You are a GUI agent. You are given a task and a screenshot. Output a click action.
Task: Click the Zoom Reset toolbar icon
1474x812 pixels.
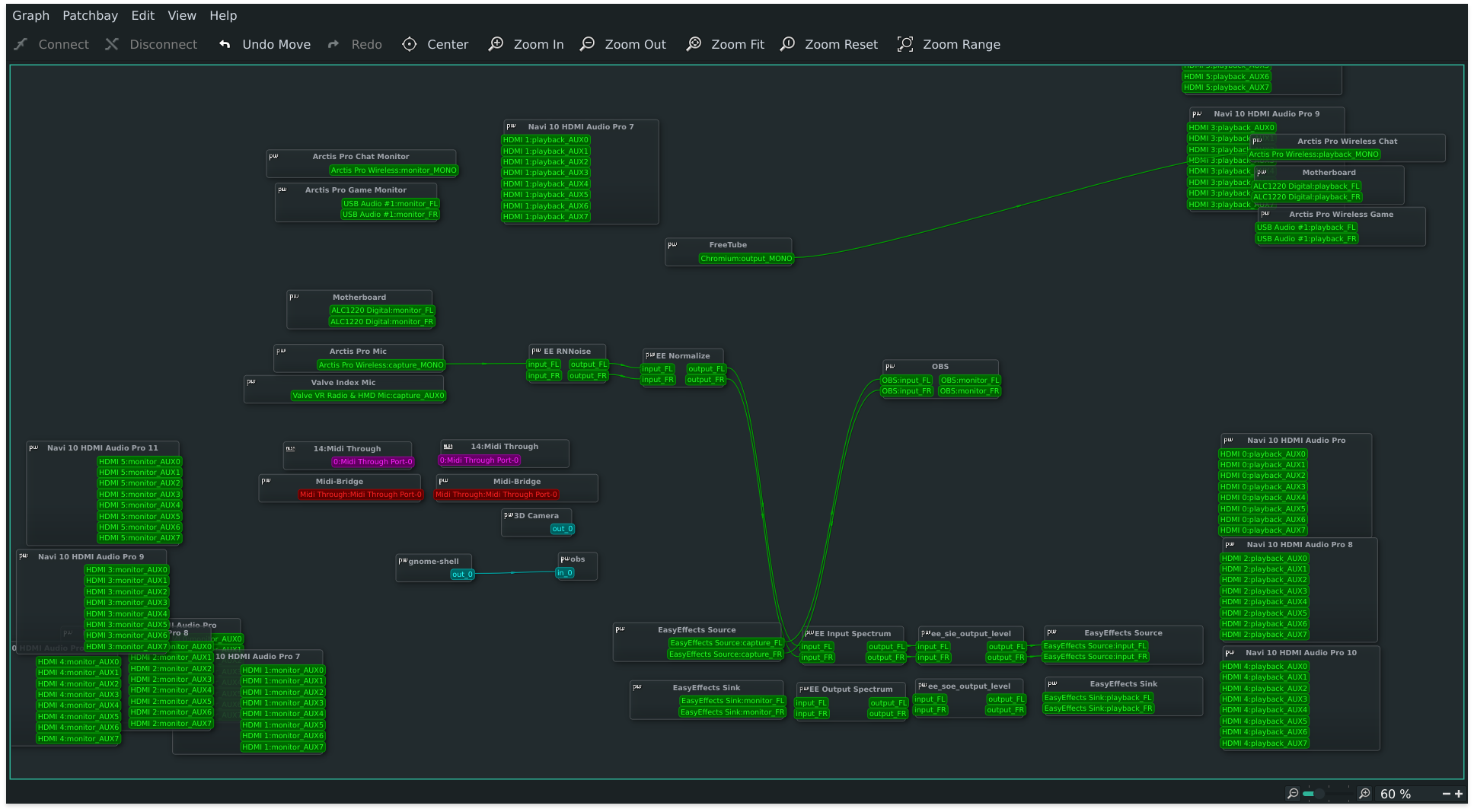click(x=788, y=44)
